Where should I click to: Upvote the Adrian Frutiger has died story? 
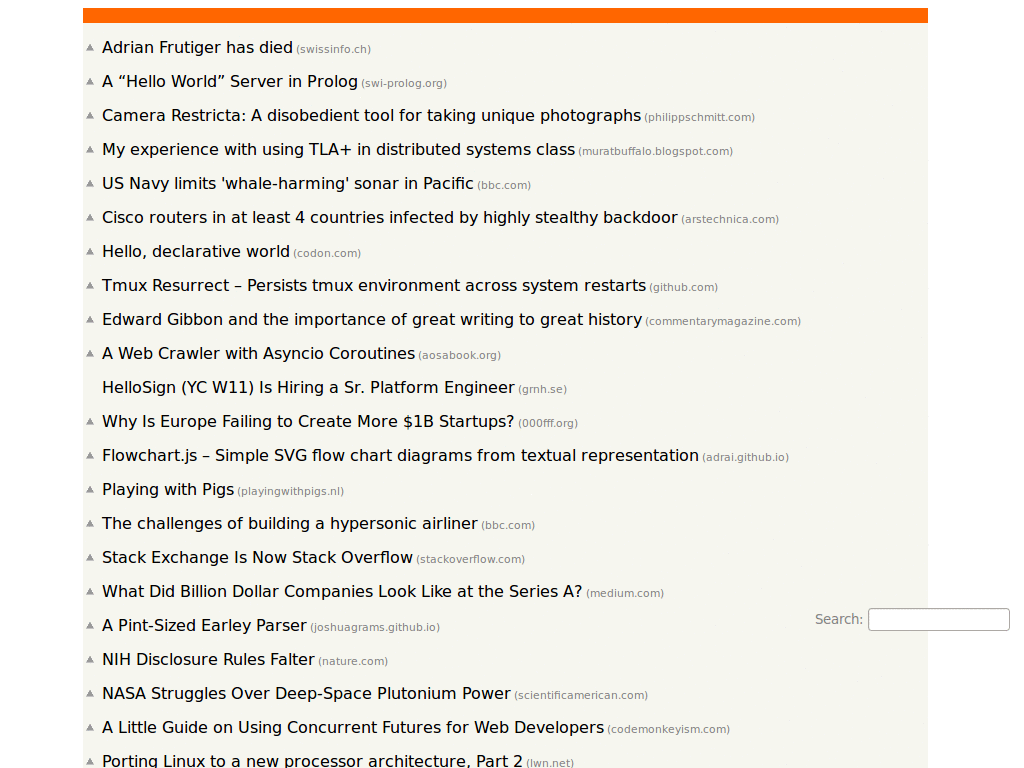click(x=90, y=48)
